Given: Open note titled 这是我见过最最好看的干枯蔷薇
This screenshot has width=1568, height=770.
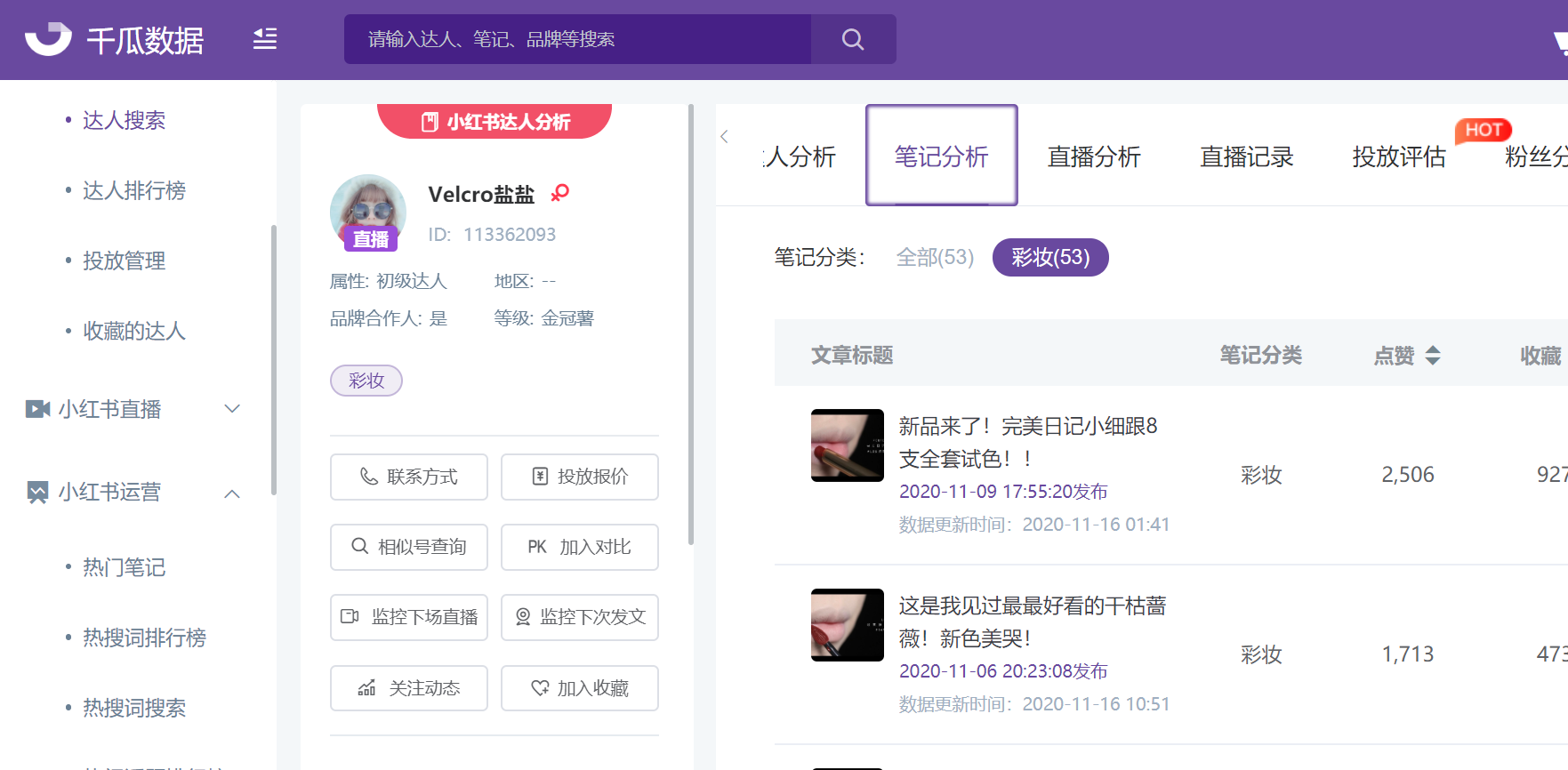Looking at the screenshot, I should pos(1032,622).
